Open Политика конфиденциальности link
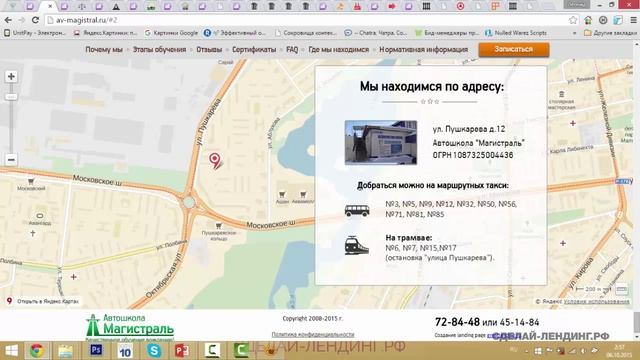 [x=313, y=334]
